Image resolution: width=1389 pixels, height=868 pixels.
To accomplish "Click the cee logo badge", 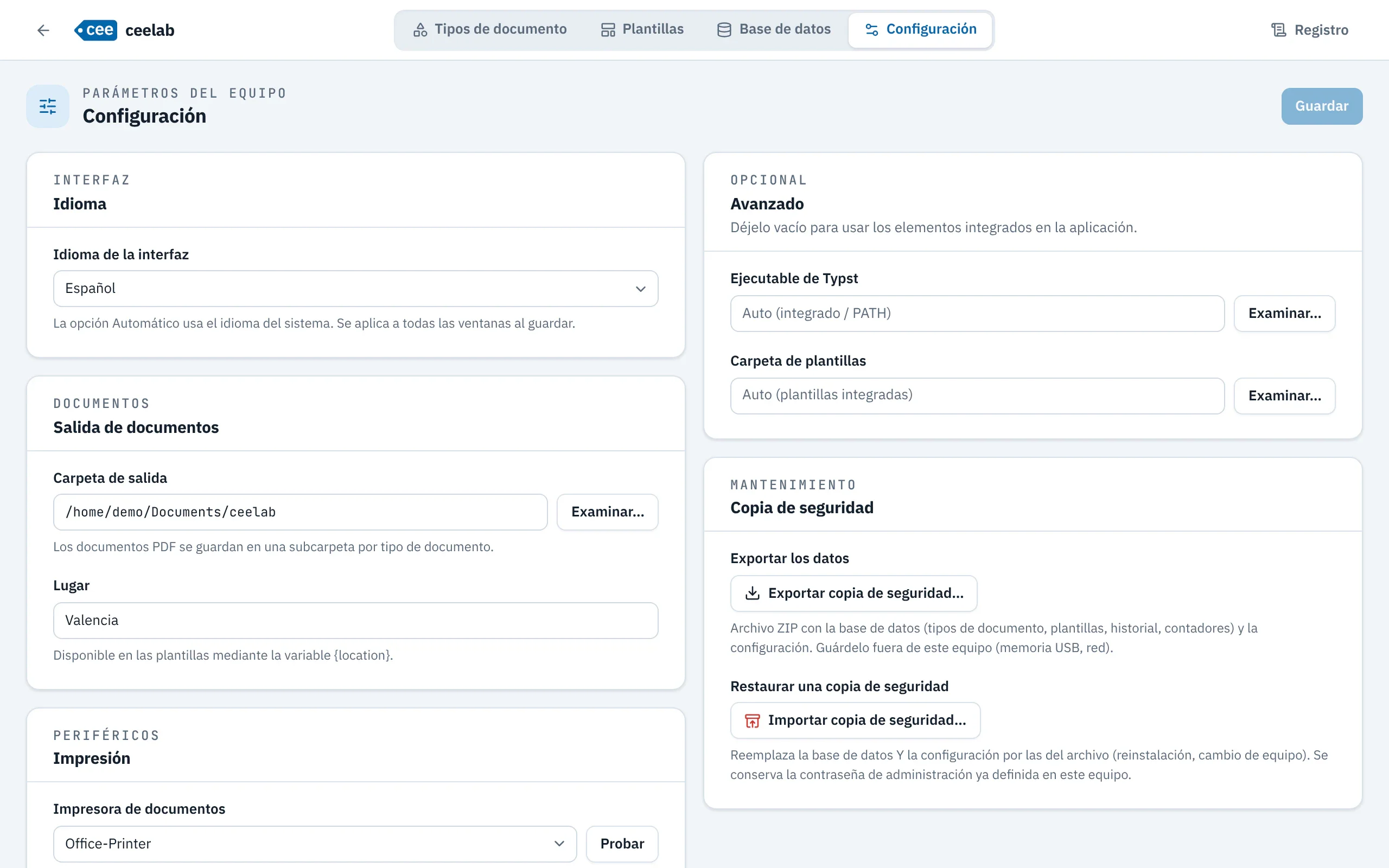I will [x=95, y=30].
